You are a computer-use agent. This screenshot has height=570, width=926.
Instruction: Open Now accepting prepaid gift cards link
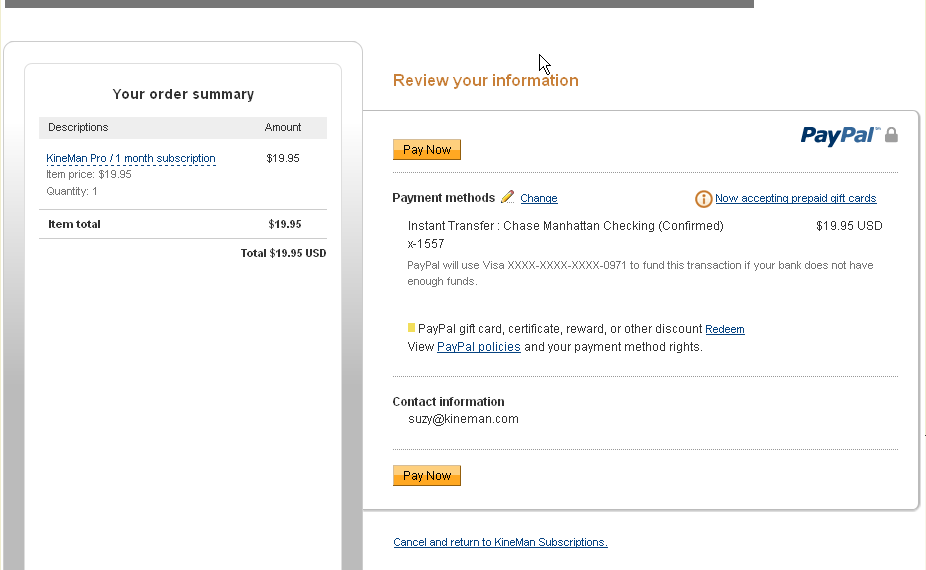(x=795, y=198)
